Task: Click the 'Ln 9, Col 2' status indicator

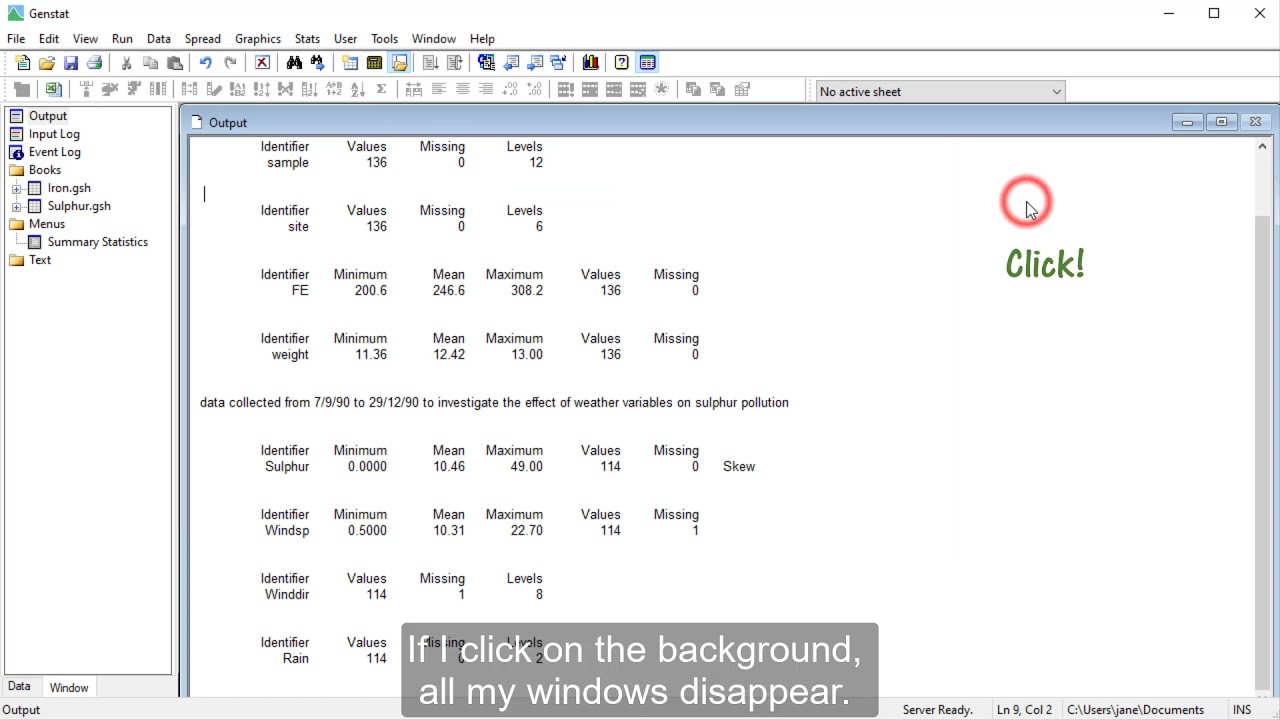Action: (x=1024, y=710)
